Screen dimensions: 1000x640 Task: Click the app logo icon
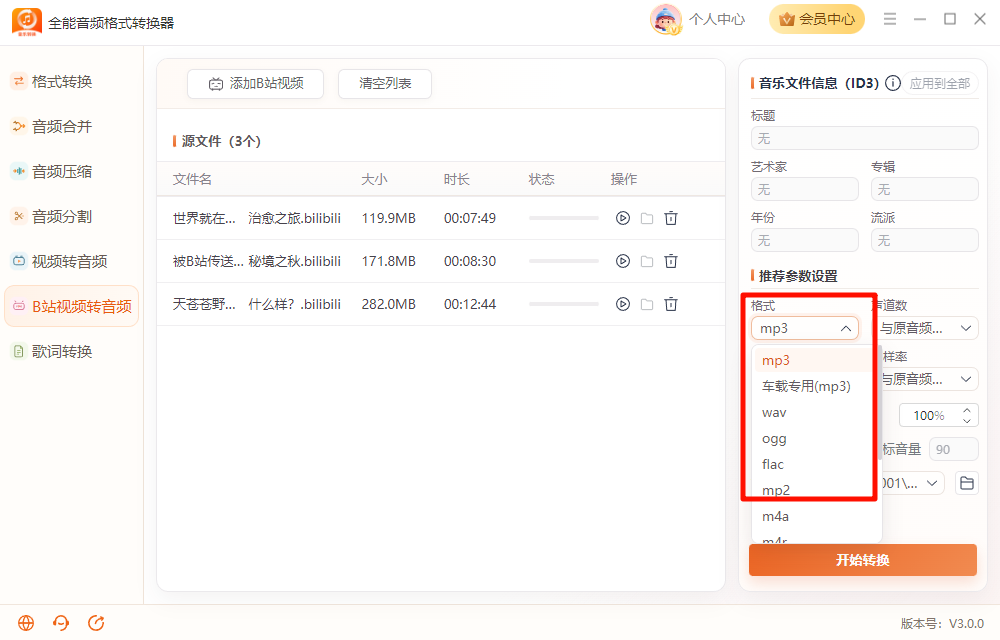pyautogui.click(x=27, y=22)
